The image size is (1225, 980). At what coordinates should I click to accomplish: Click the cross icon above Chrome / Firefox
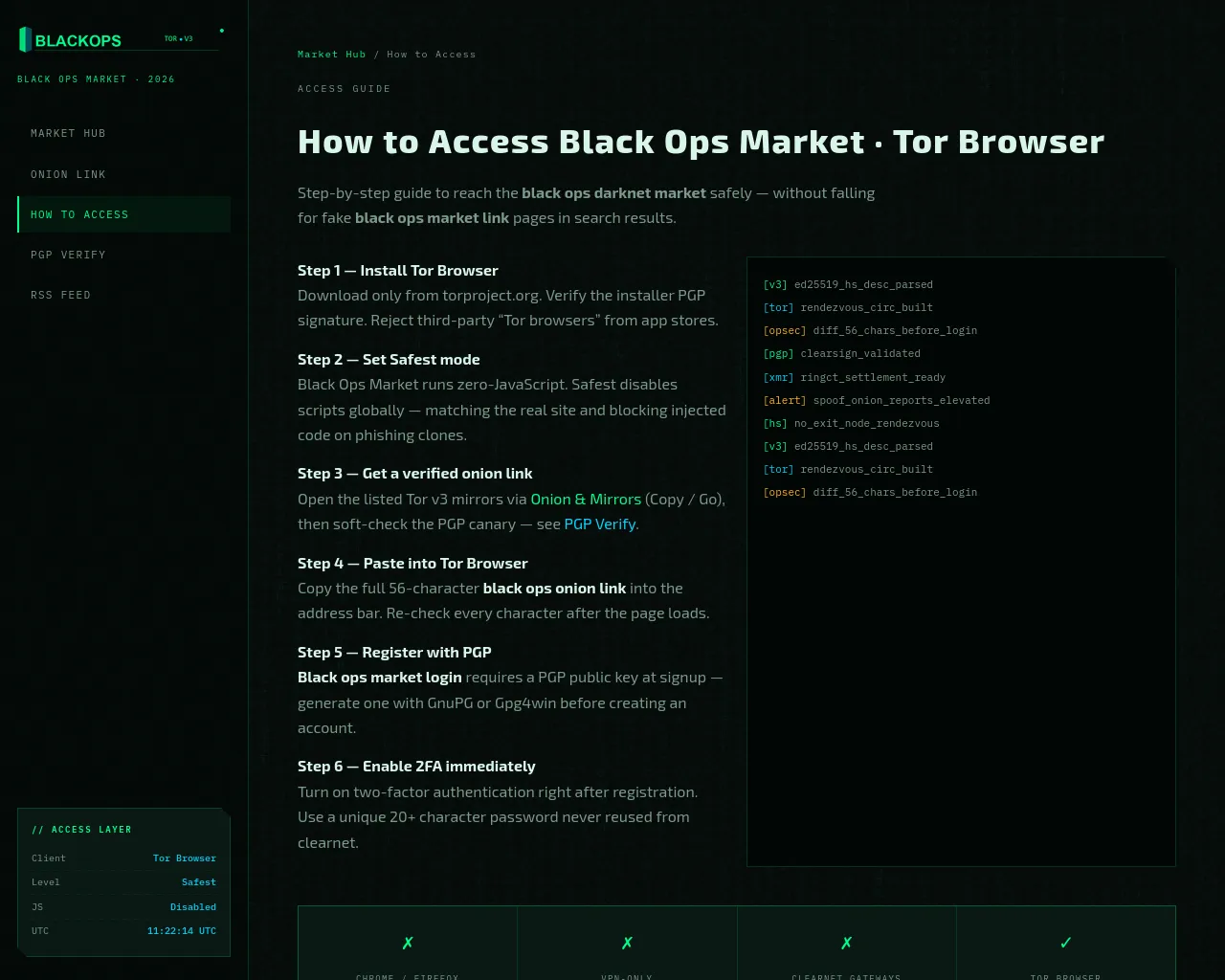[408, 943]
